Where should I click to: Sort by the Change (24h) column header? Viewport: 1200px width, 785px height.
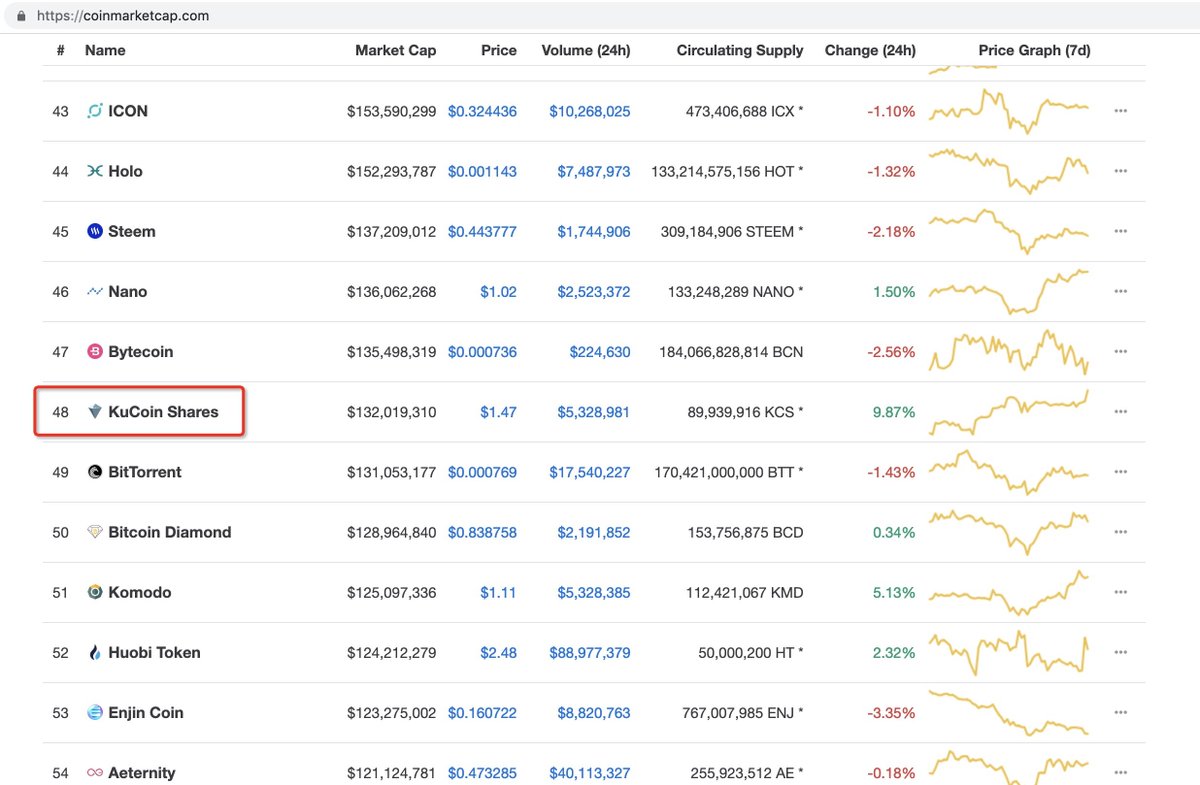tap(870, 50)
